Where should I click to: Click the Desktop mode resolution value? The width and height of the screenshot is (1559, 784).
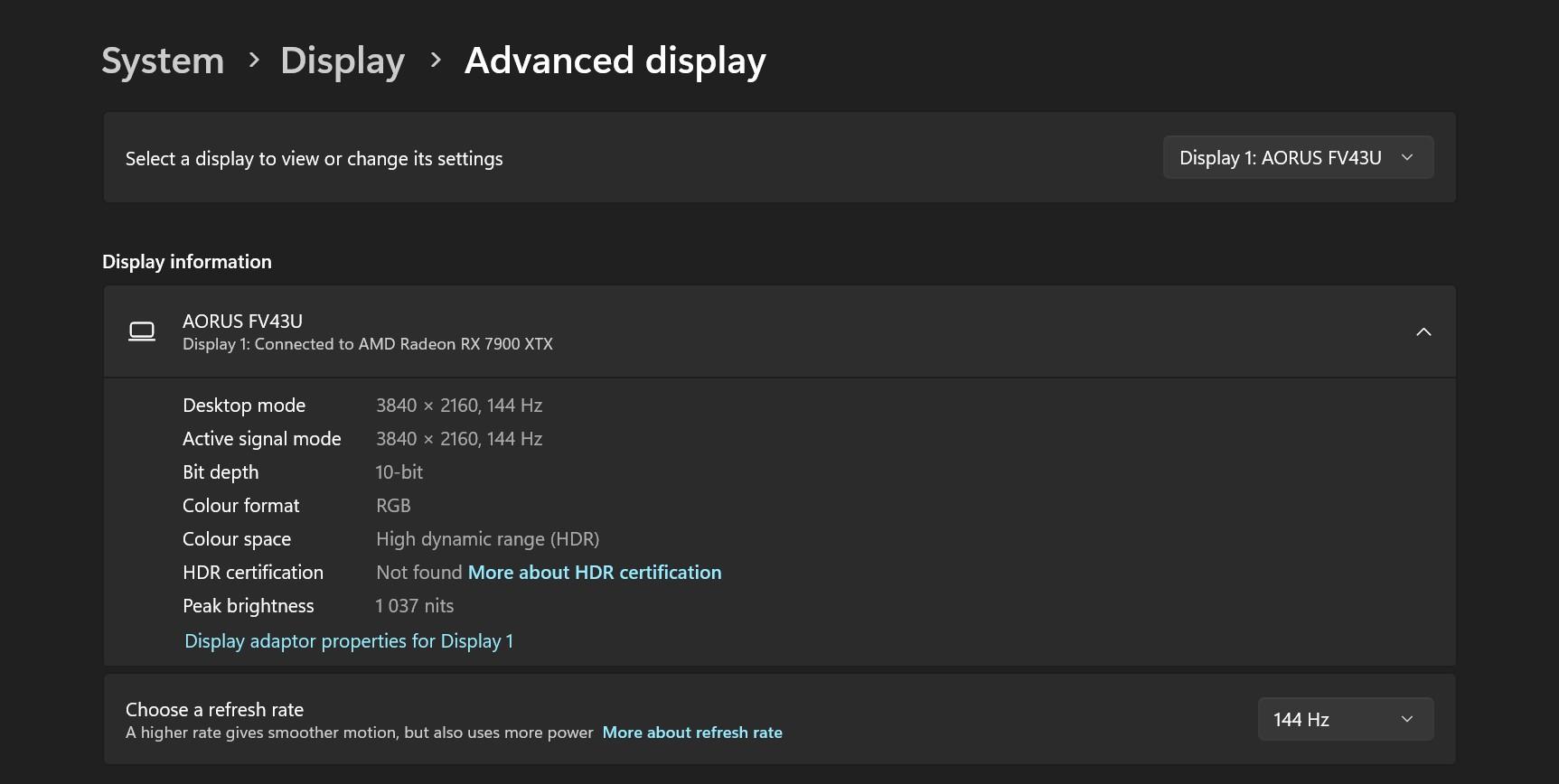tap(459, 406)
